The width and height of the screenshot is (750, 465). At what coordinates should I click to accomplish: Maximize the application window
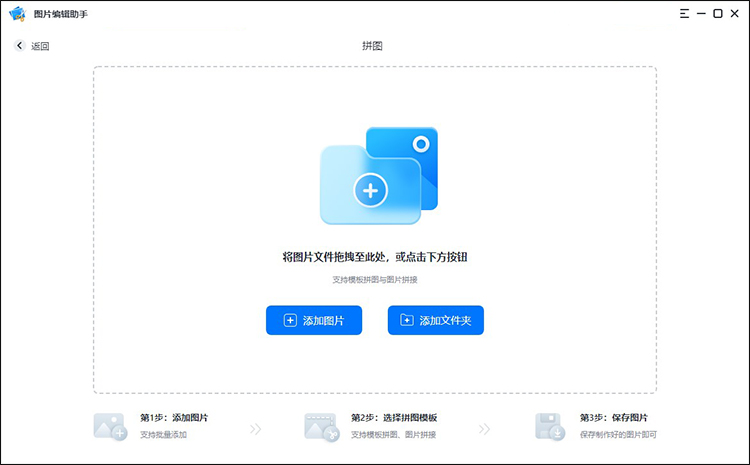point(717,14)
